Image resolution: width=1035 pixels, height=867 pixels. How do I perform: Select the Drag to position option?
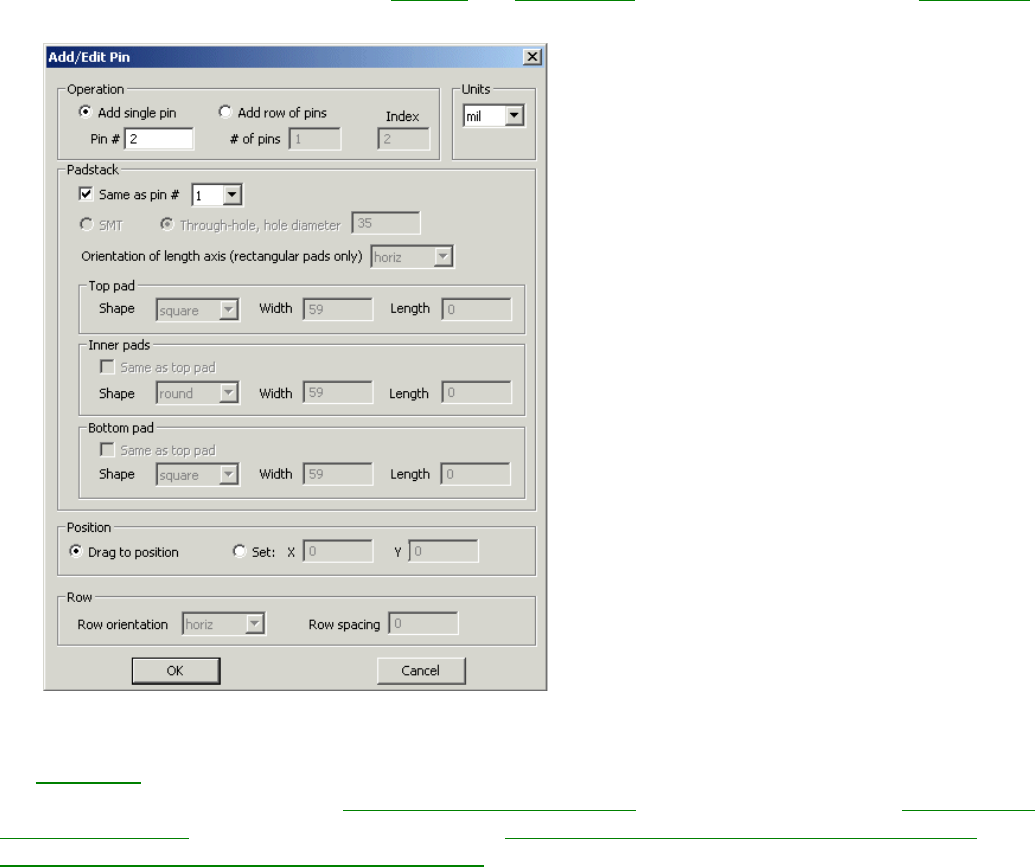tap(76, 551)
